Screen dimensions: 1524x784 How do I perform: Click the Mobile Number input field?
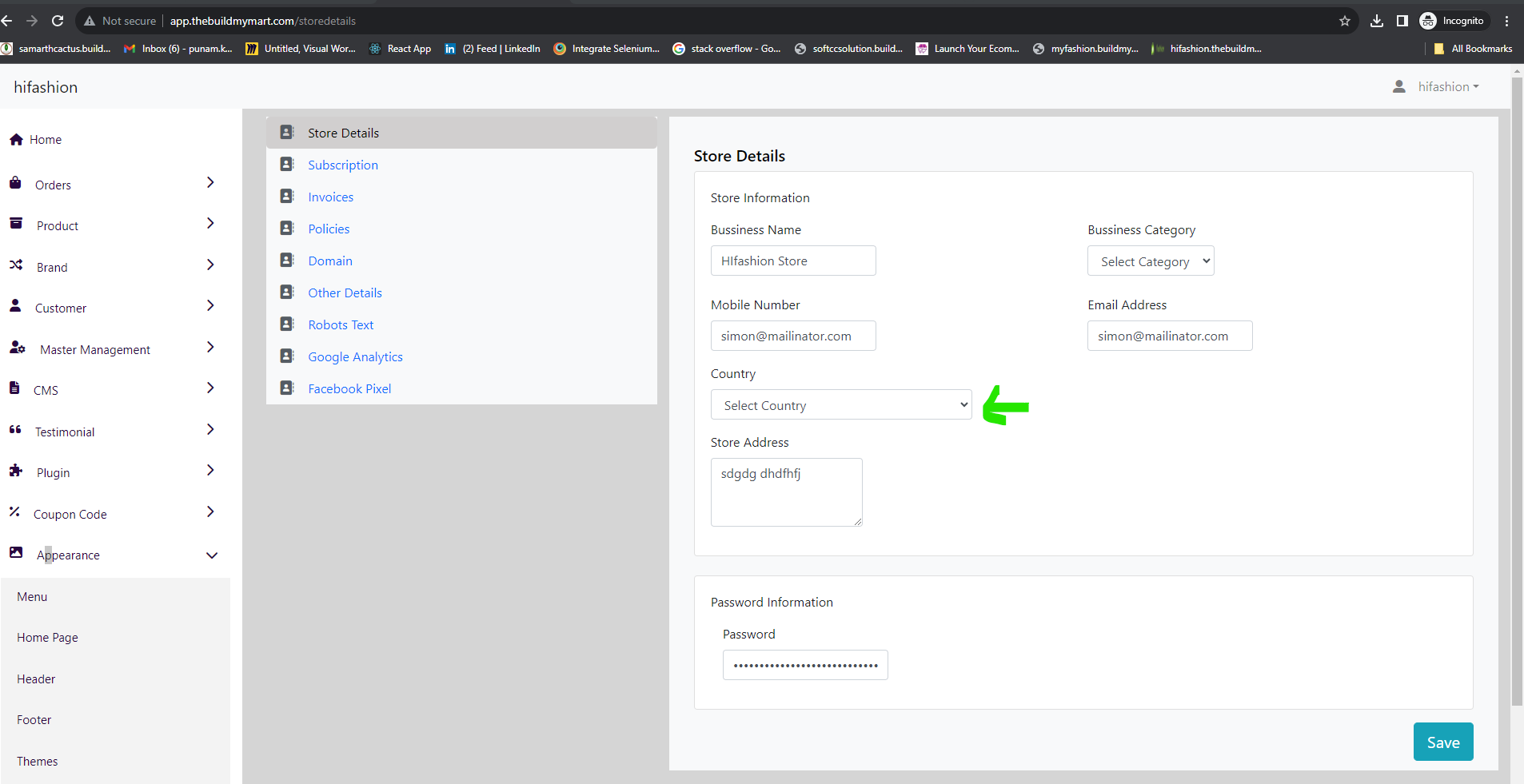[793, 336]
